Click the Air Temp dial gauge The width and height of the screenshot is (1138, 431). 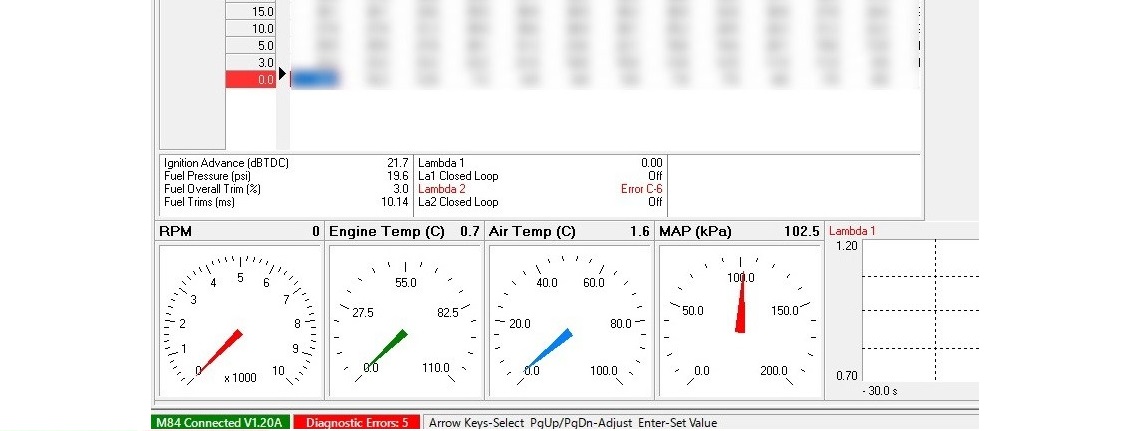(570, 321)
